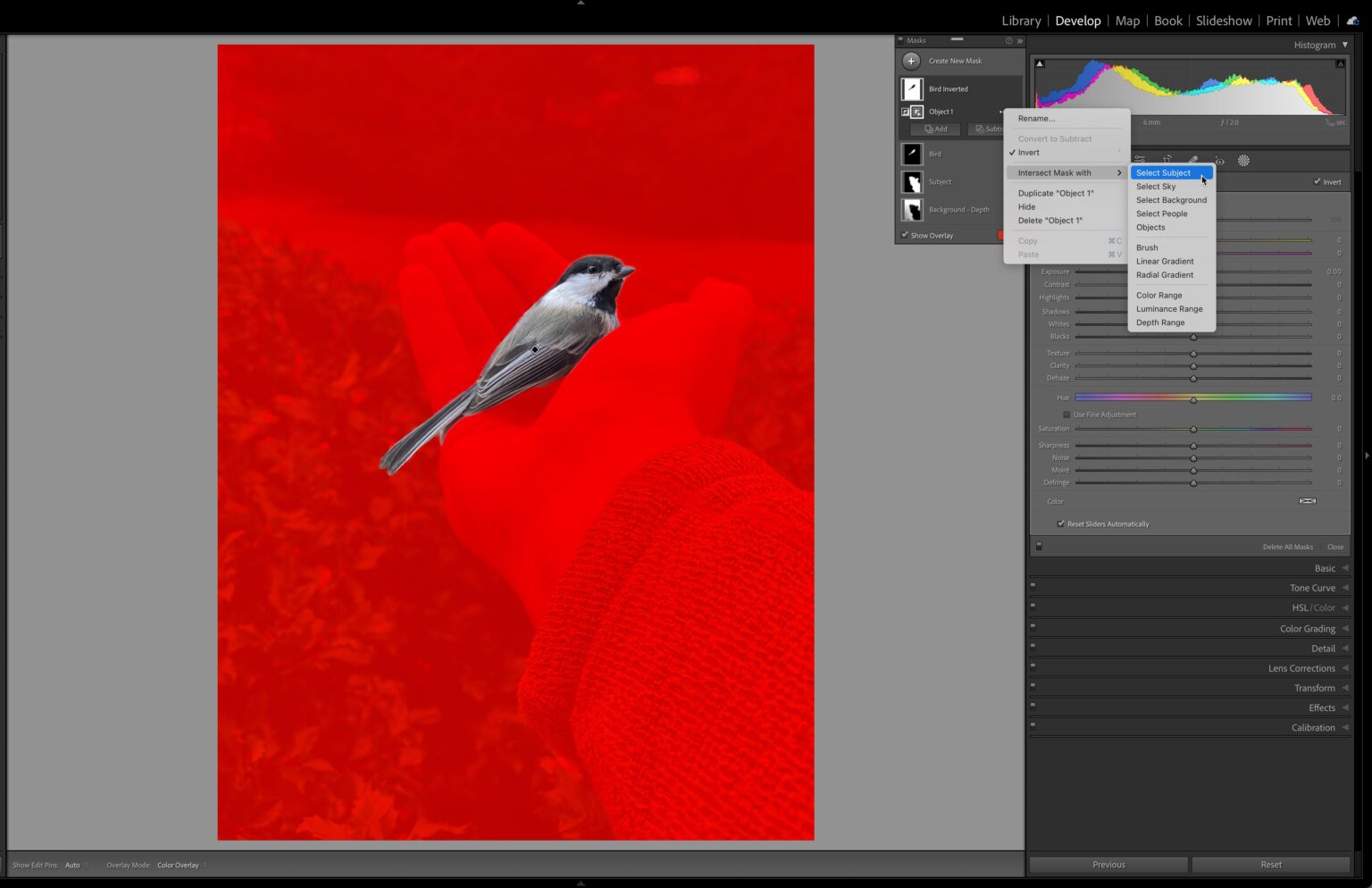
Task: Click the Reset button
Action: click(x=1270, y=864)
